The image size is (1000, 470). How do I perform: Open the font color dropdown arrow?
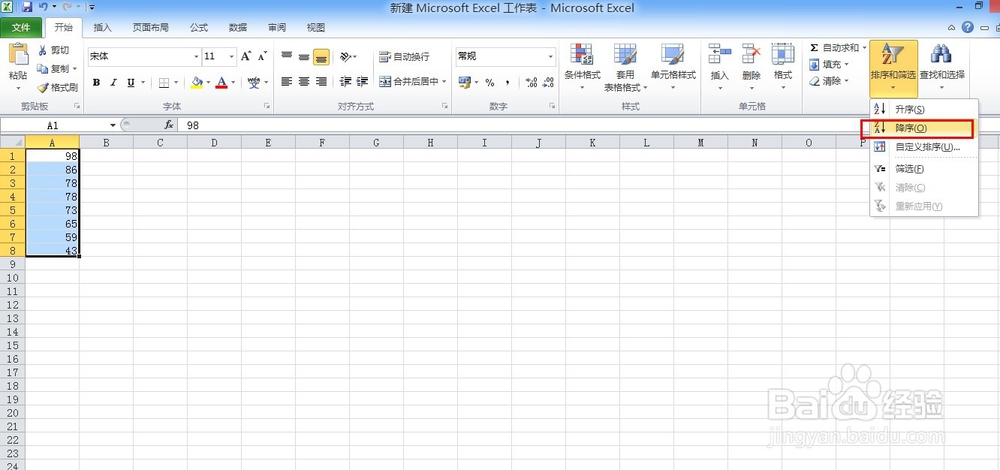tap(233, 82)
